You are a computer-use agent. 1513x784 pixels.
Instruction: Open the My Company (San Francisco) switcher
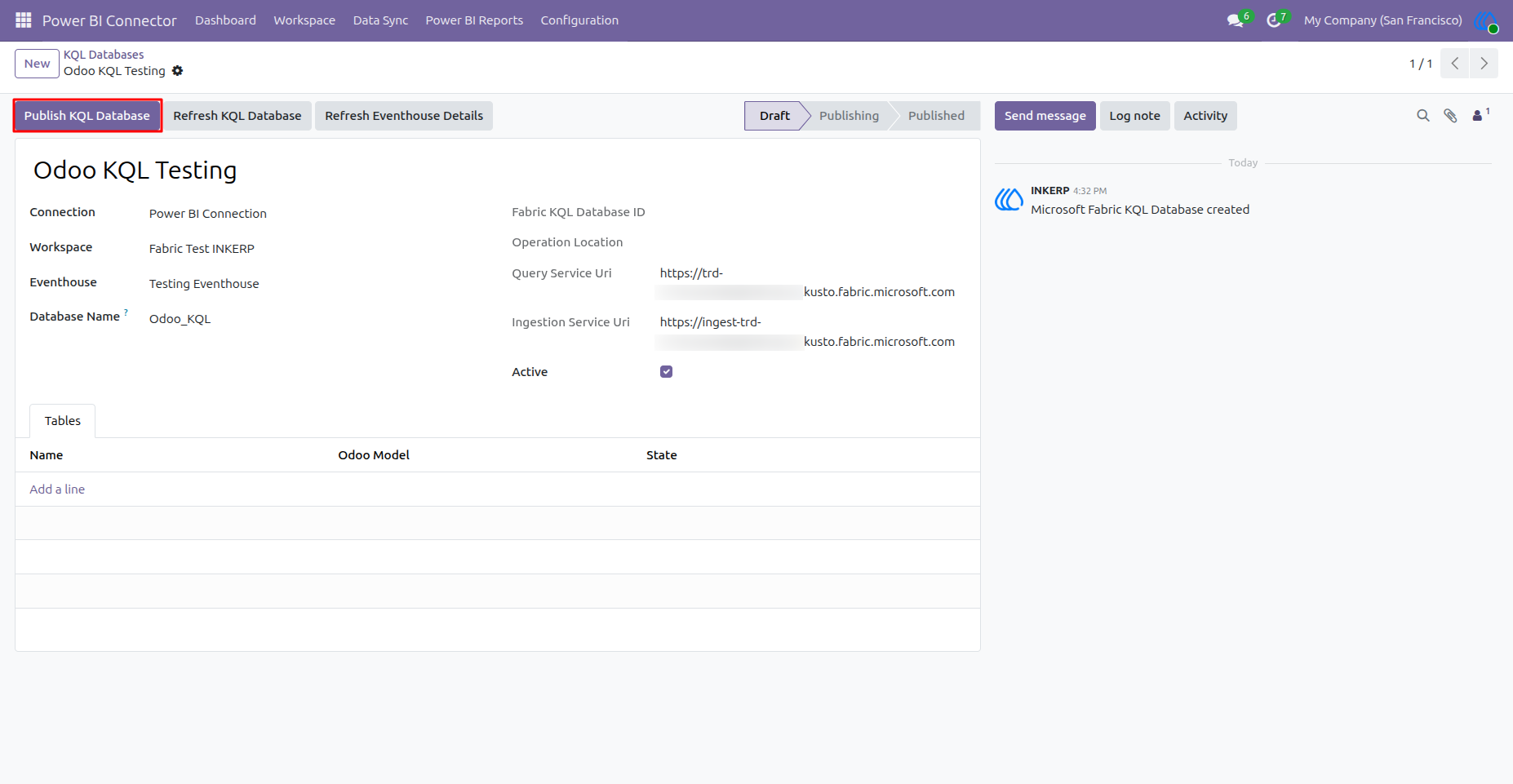point(1382,20)
